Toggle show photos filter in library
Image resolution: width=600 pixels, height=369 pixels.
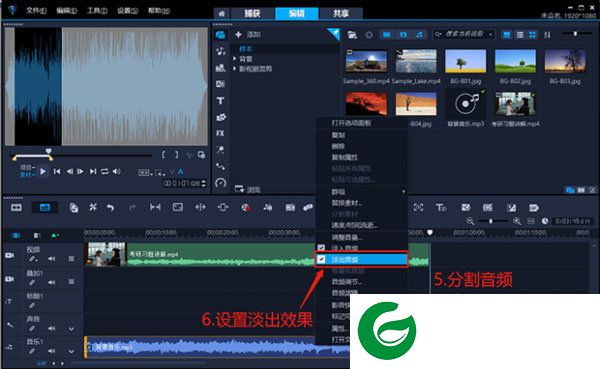click(403, 35)
